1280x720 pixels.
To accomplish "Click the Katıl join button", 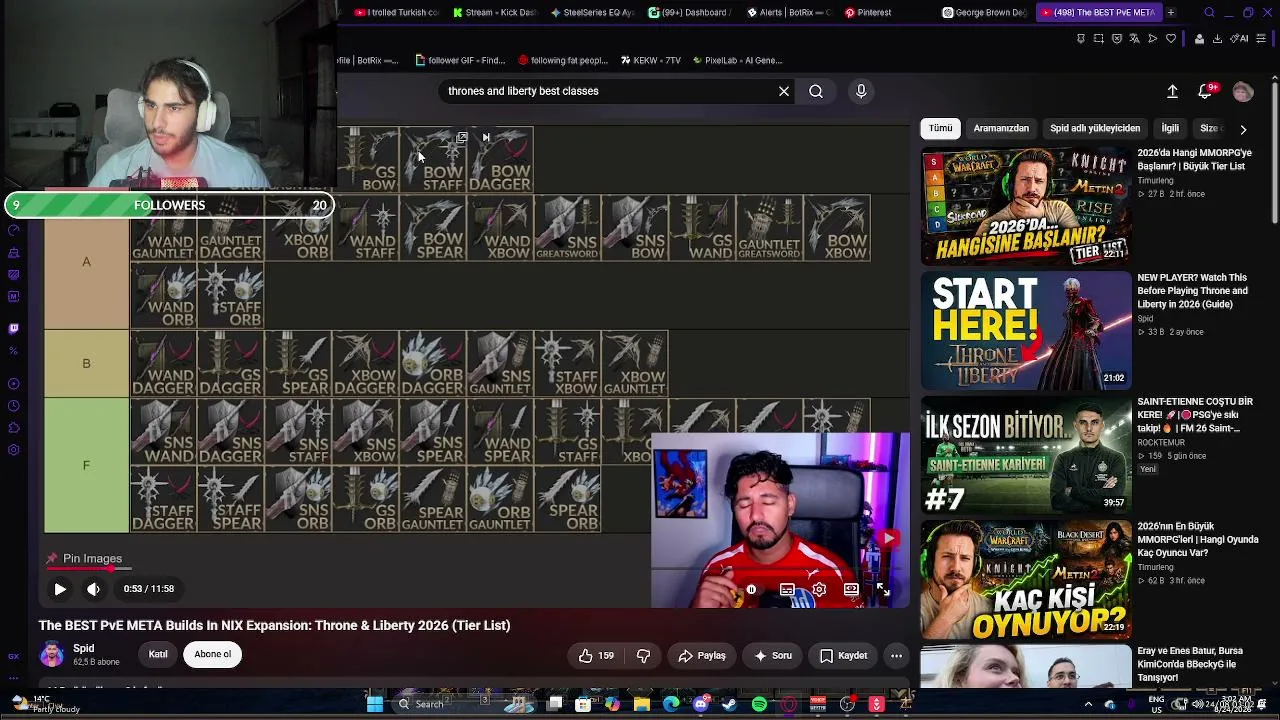I will point(158,655).
